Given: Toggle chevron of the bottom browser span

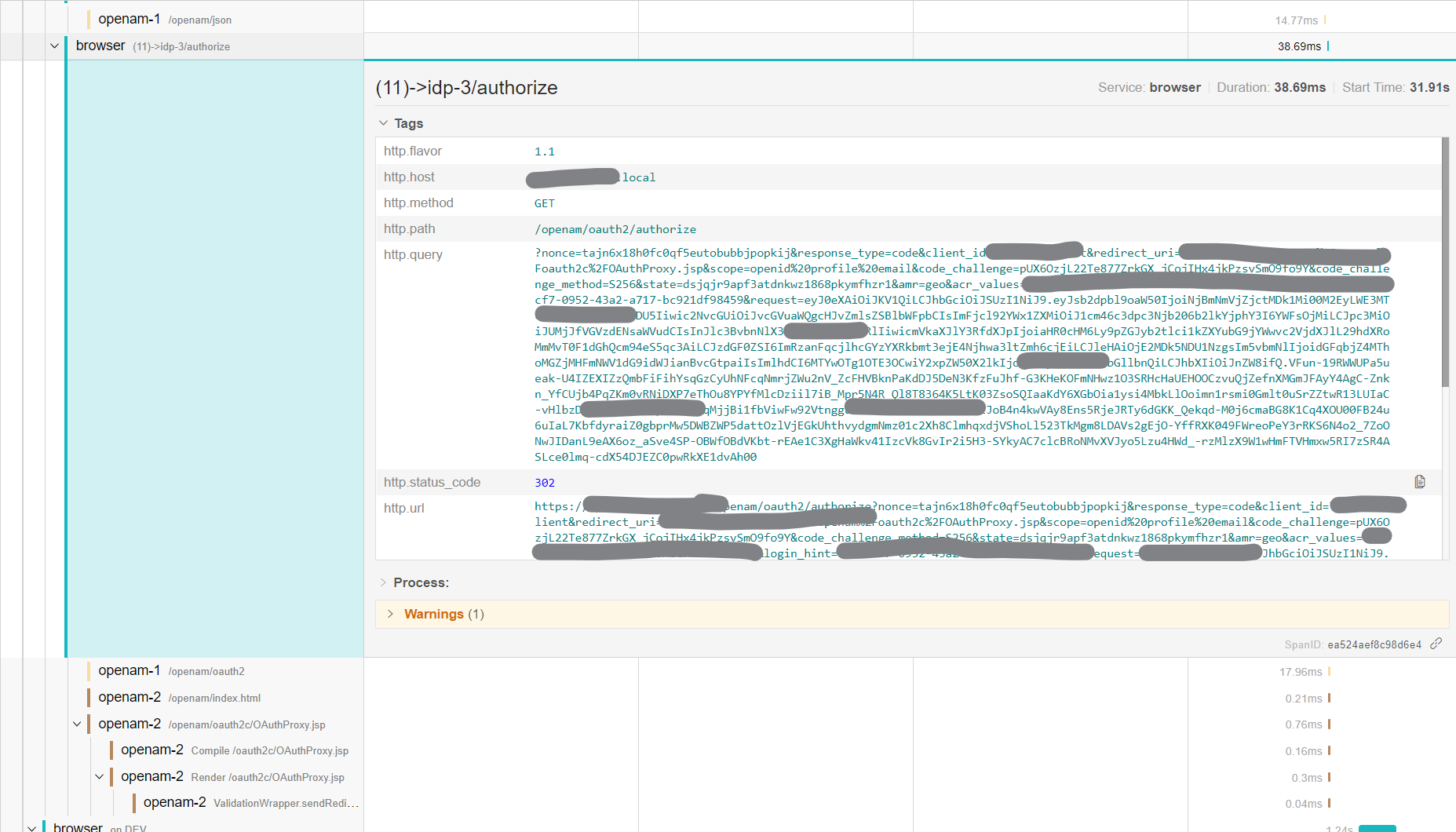Looking at the screenshot, I should [x=31, y=827].
